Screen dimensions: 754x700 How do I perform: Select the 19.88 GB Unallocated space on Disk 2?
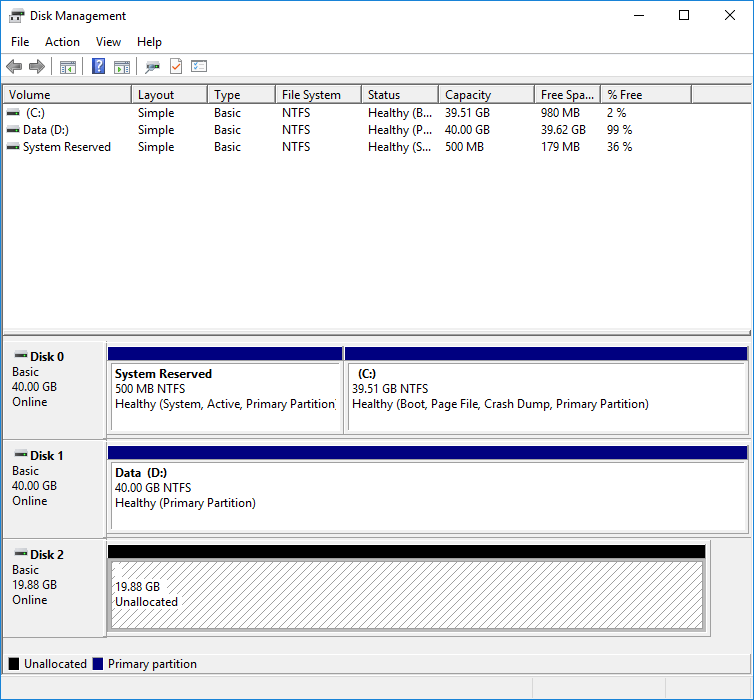coord(407,588)
